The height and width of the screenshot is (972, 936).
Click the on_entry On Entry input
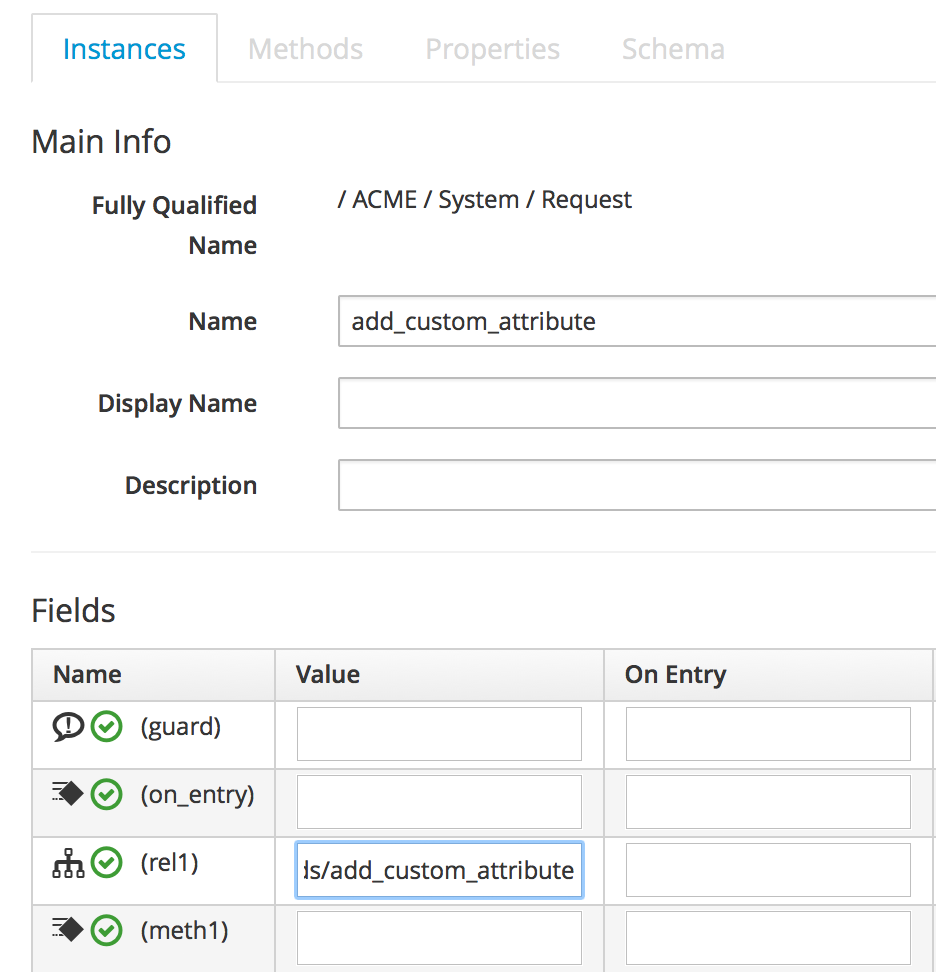tap(768, 802)
